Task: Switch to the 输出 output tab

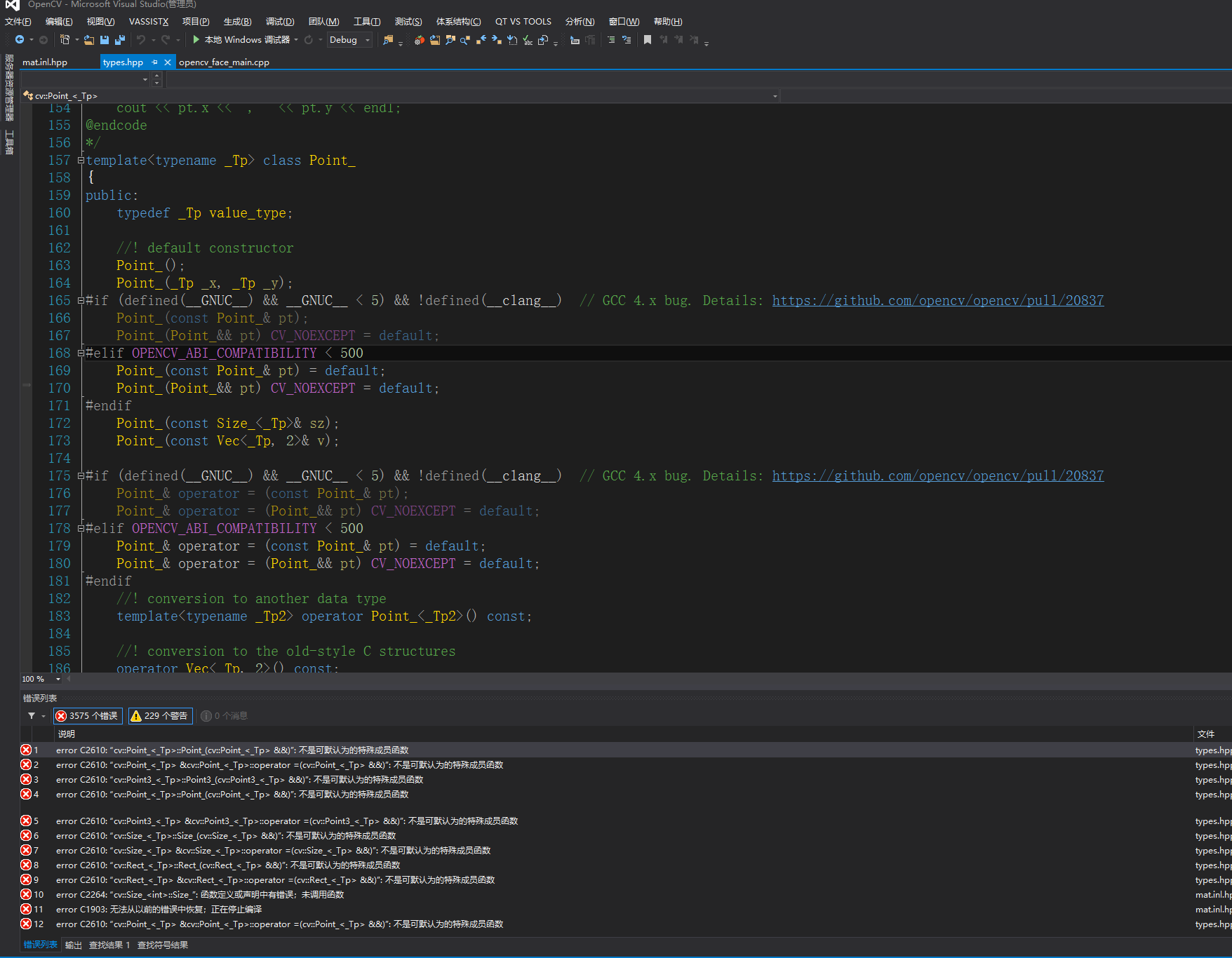Action: tap(73, 945)
